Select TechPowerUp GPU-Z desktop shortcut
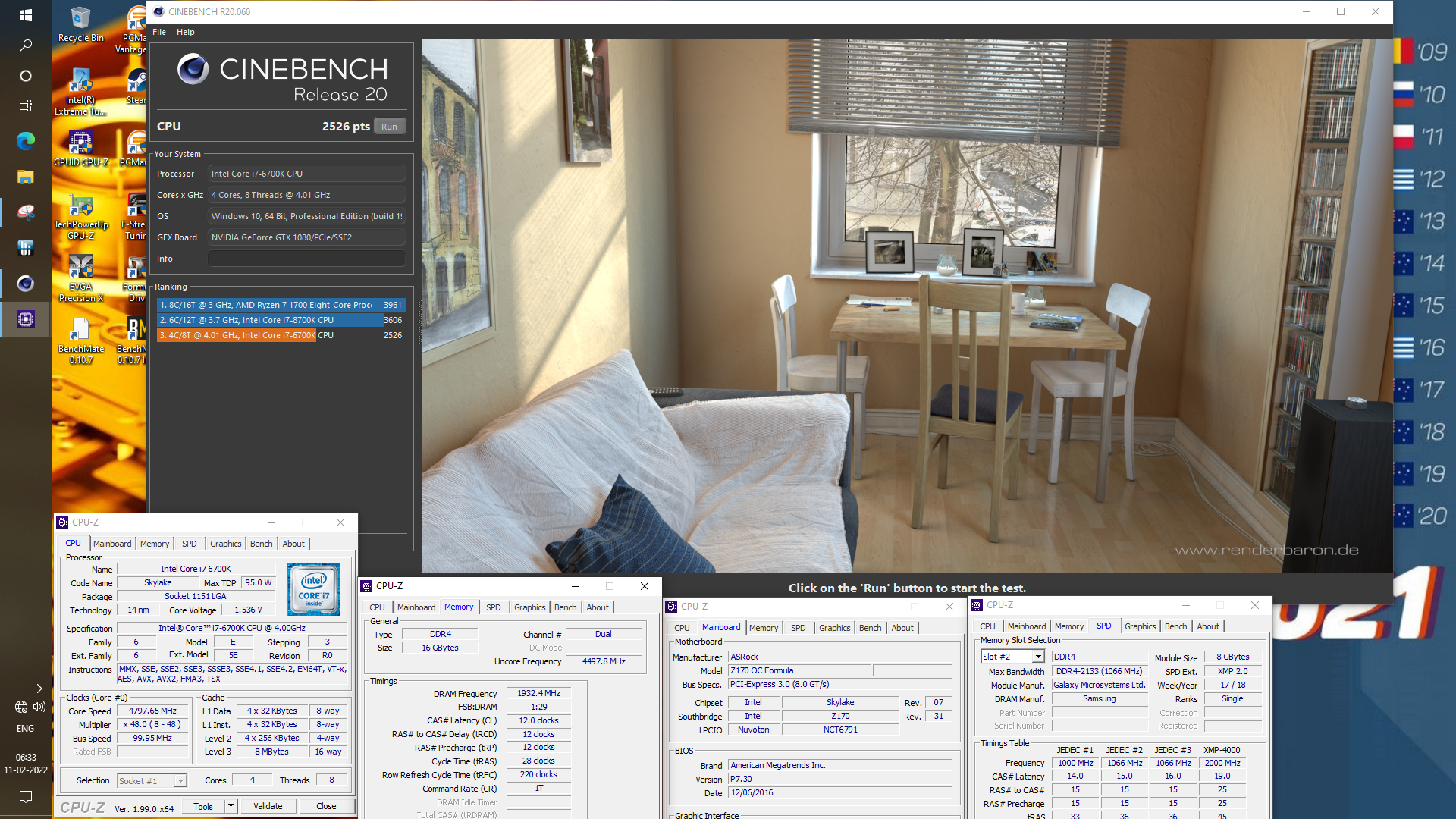 tap(80, 217)
